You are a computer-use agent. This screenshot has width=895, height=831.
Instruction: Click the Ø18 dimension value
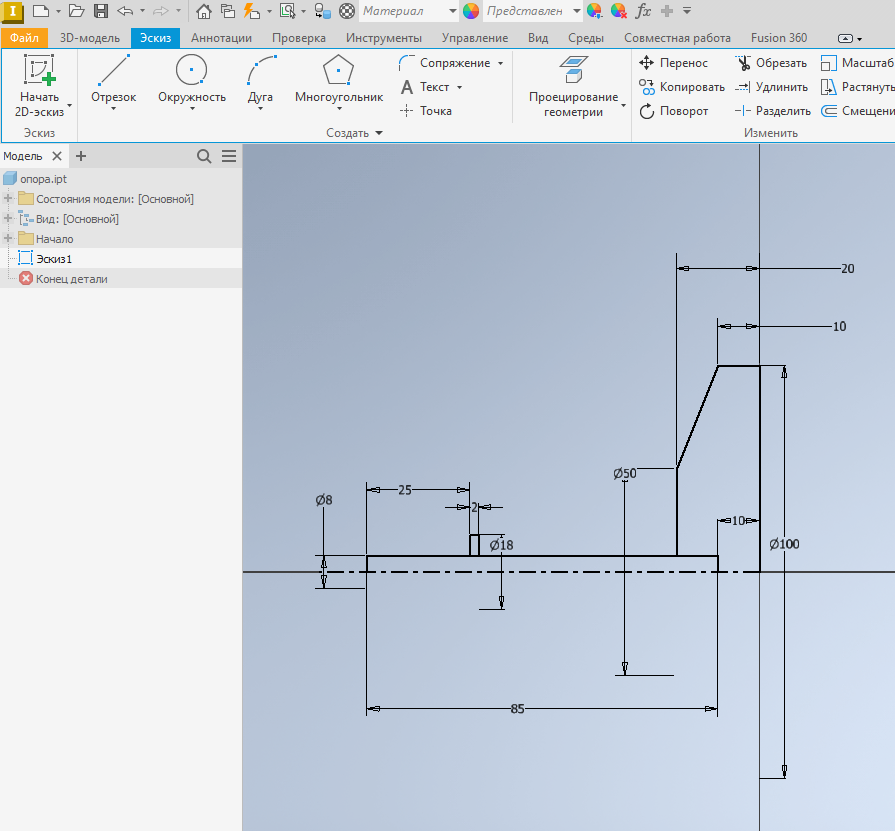(501, 546)
